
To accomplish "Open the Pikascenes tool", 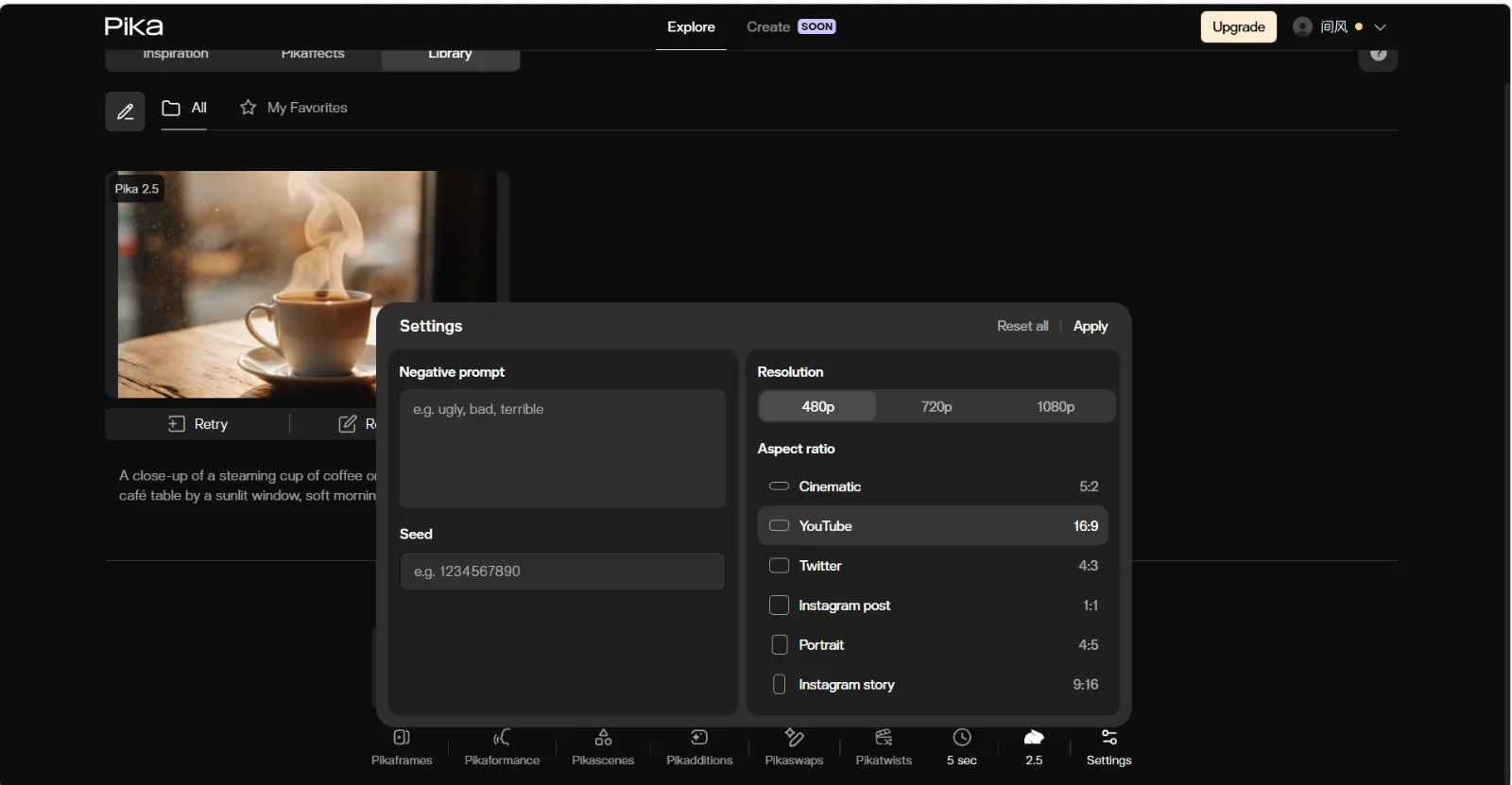I will tap(603, 746).
